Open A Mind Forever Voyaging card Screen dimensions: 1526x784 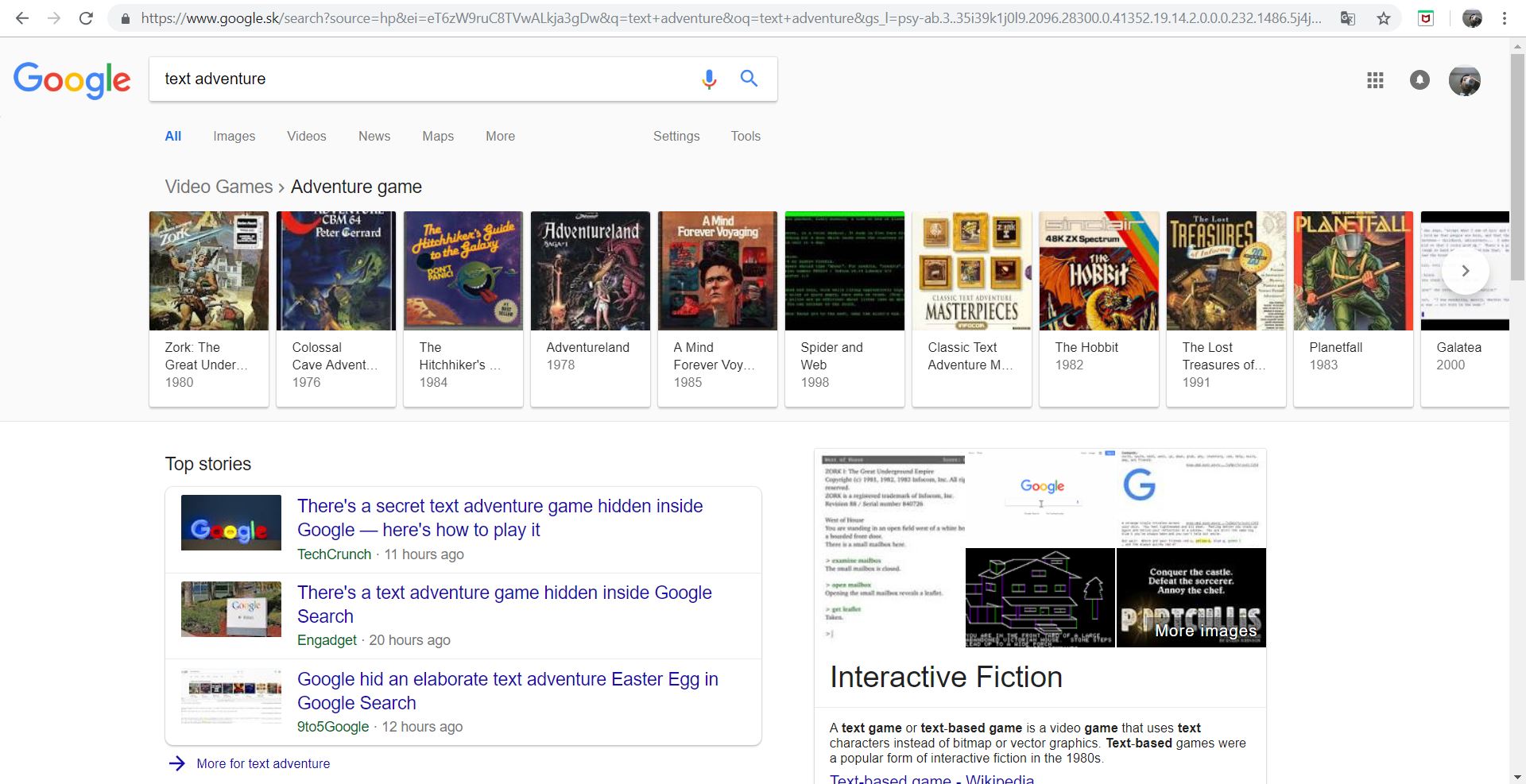tap(718, 309)
